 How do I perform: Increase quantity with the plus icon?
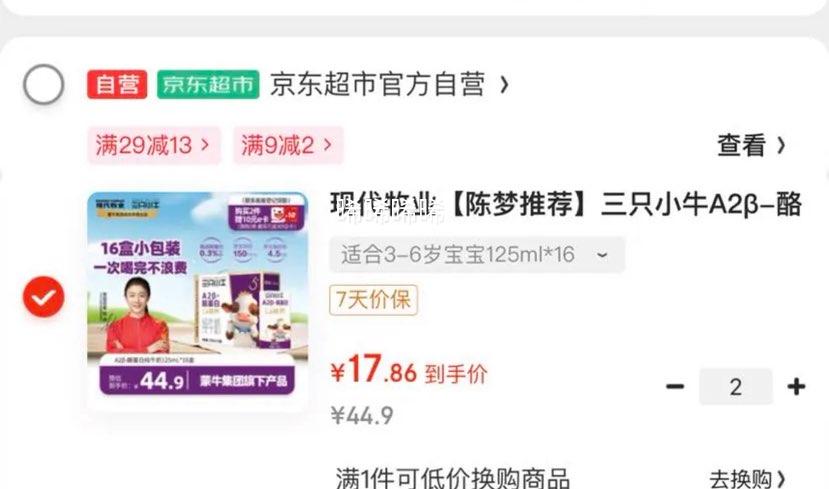796,386
